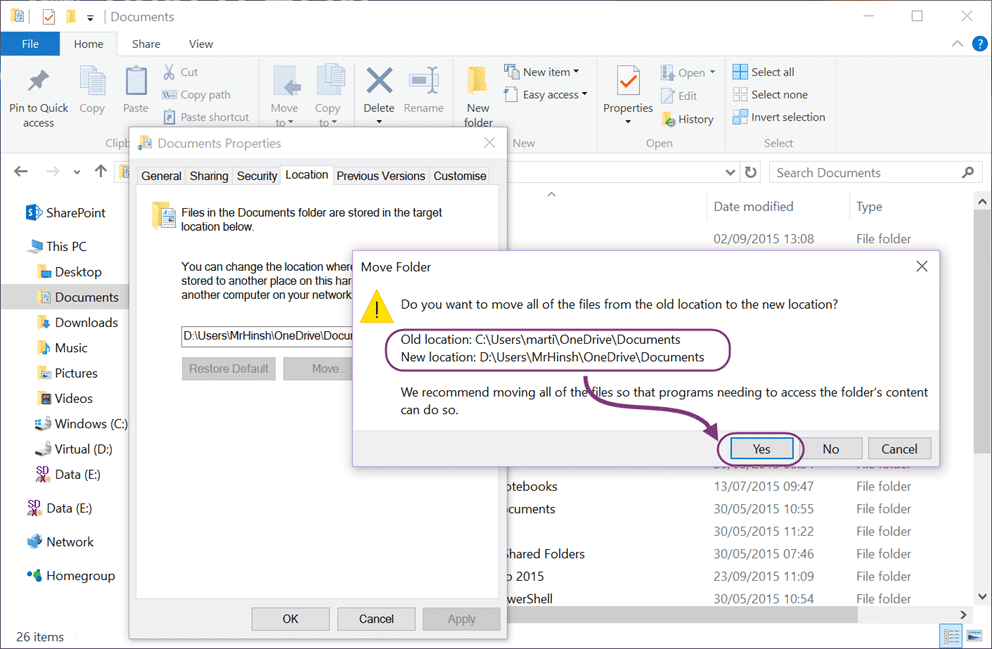Select Virtual (D:) in navigation pane
The height and width of the screenshot is (649, 992).
75,449
